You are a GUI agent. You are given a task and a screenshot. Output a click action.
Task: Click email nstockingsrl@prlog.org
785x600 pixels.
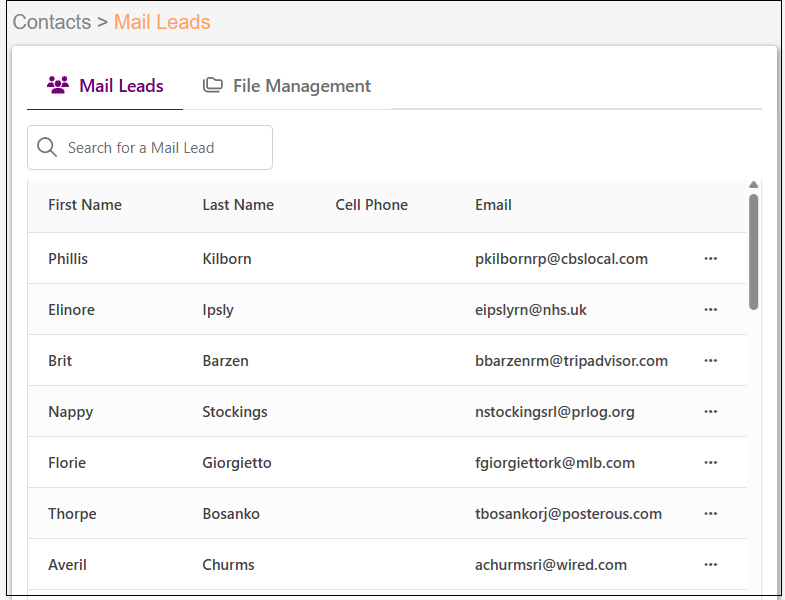[x=555, y=412]
